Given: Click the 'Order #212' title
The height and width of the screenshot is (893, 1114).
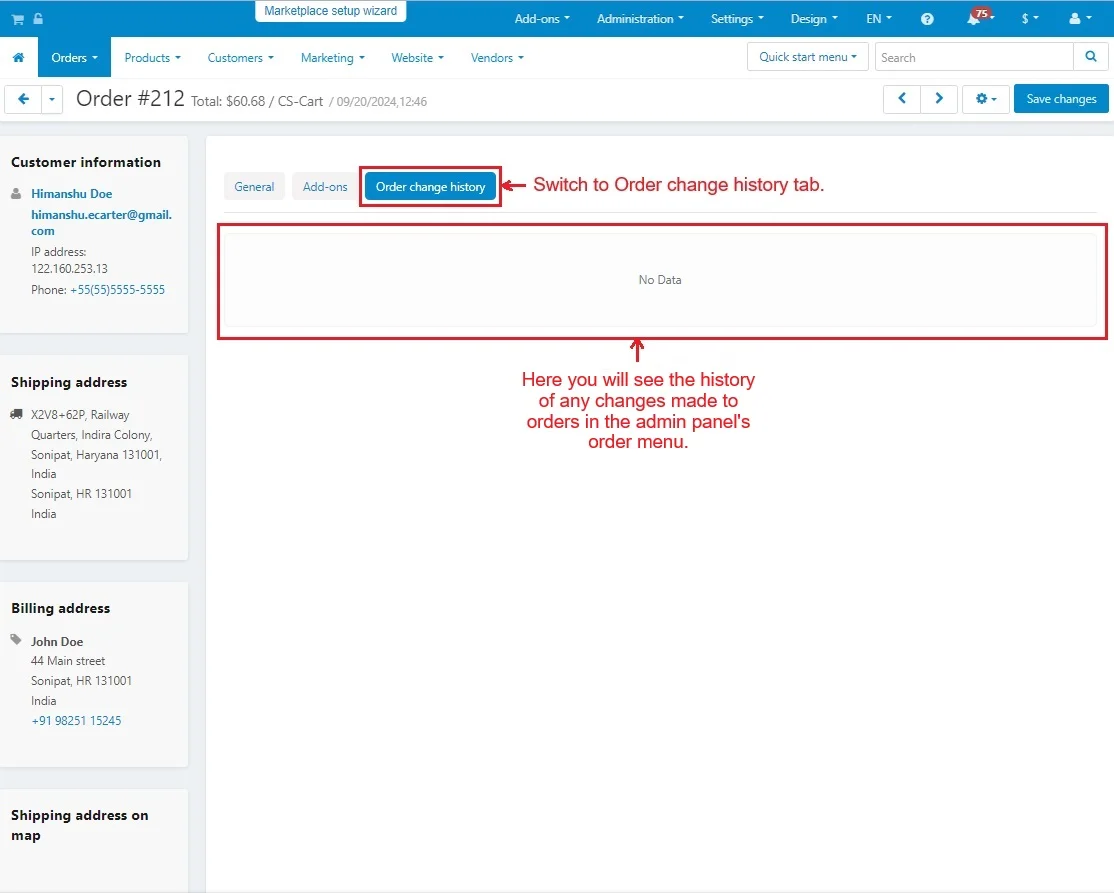Looking at the screenshot, I should [130, 98].
